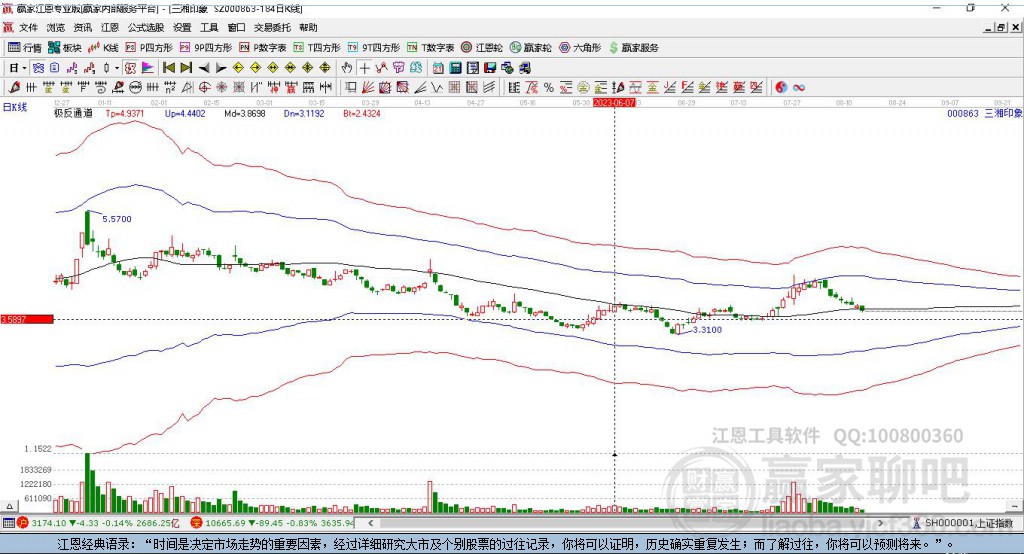Click the colorful flag chart icon
The height and width of the screenshot is (554, 1024).
(x=148, y=68)
